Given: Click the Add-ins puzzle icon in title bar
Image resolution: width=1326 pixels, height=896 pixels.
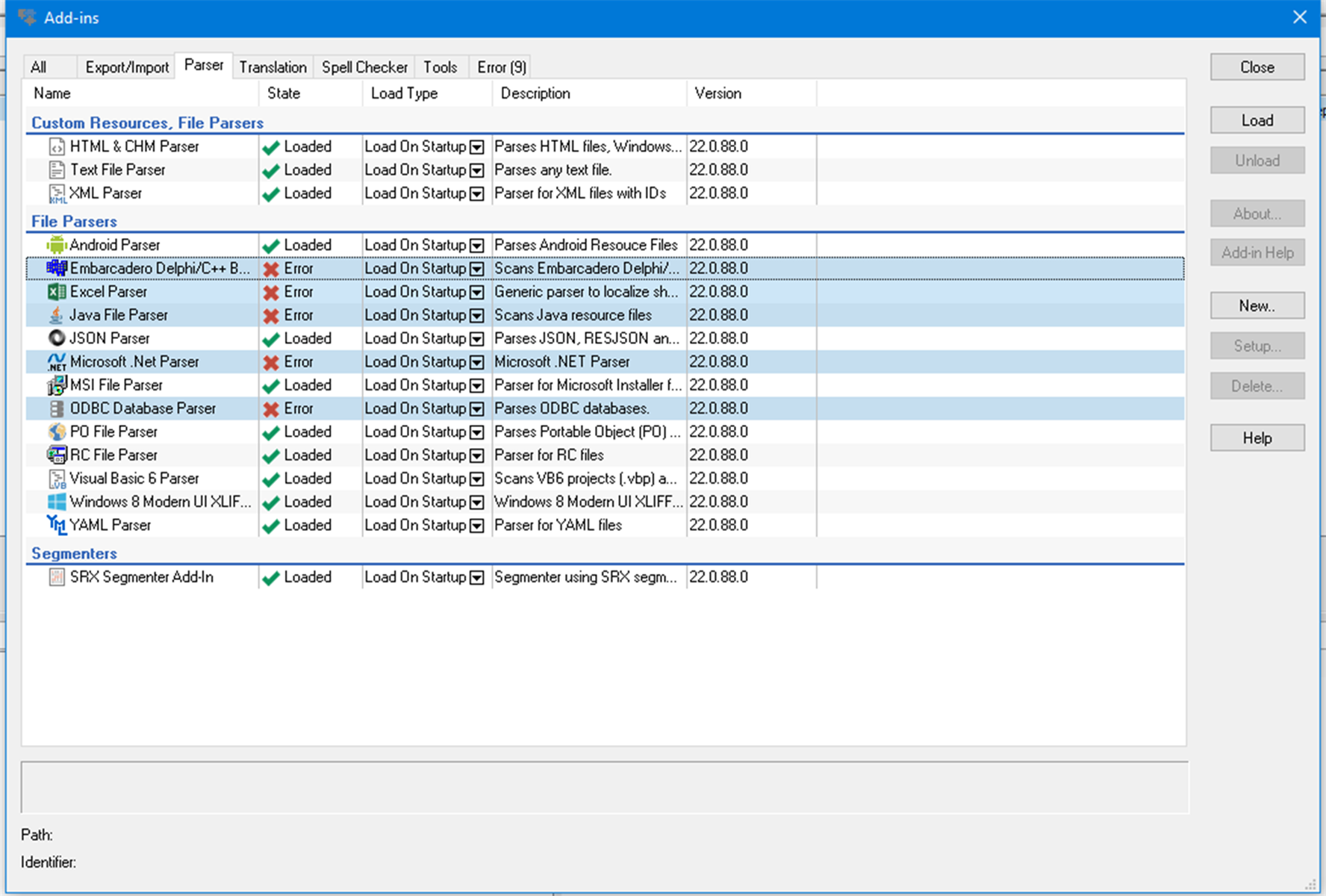Looking at the screenshot, I should pyautogui.click(x=27, y=17).
